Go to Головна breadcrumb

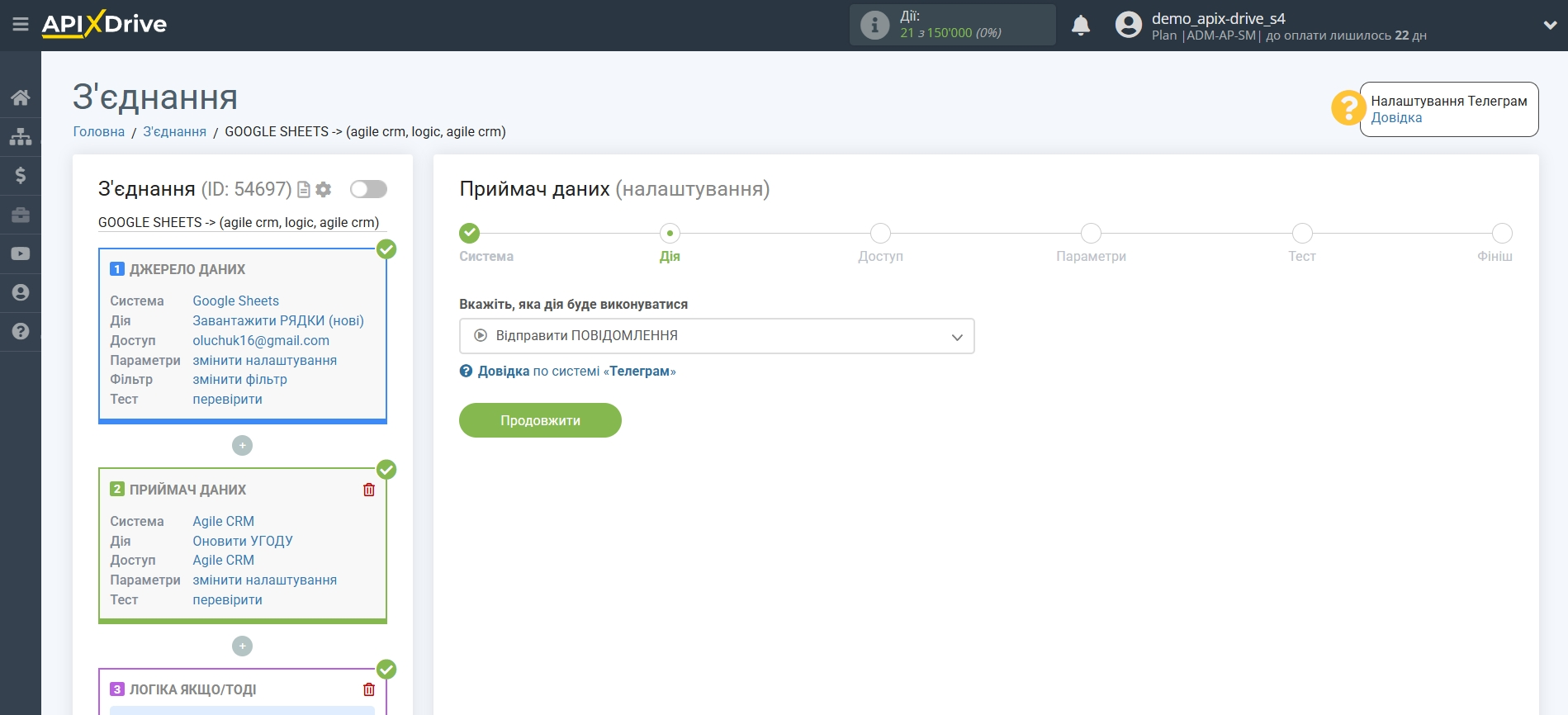pyautogui.click(x=99, y=132)
